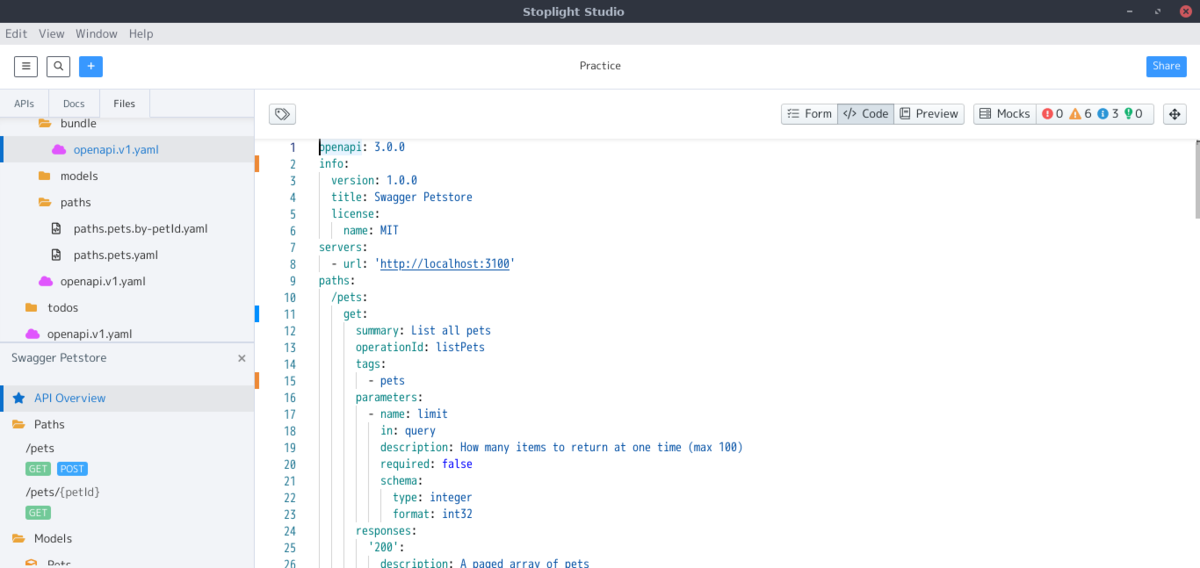Click the bundle folder icon
Screen dimensions: 1200x568
click(44, 124)
